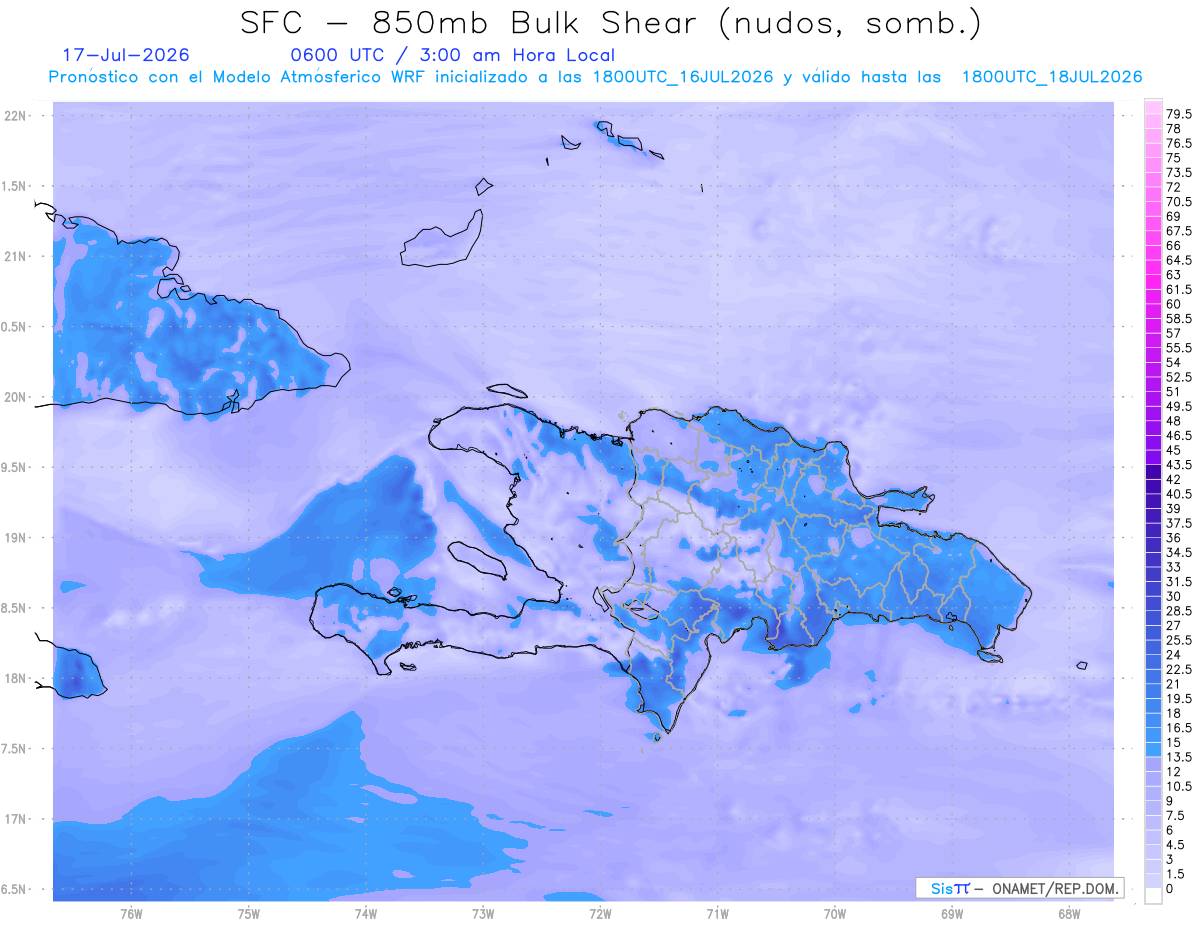
Task: Click the latitude label "18N"
Action: 16,679
